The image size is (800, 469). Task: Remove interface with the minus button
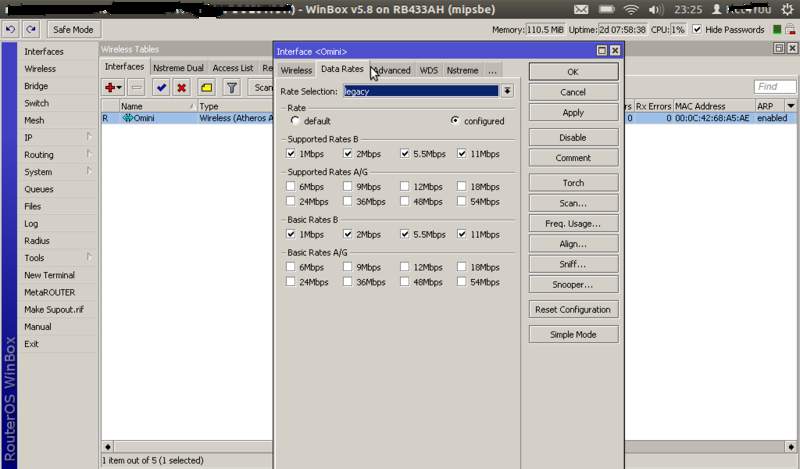click(136, 88)
